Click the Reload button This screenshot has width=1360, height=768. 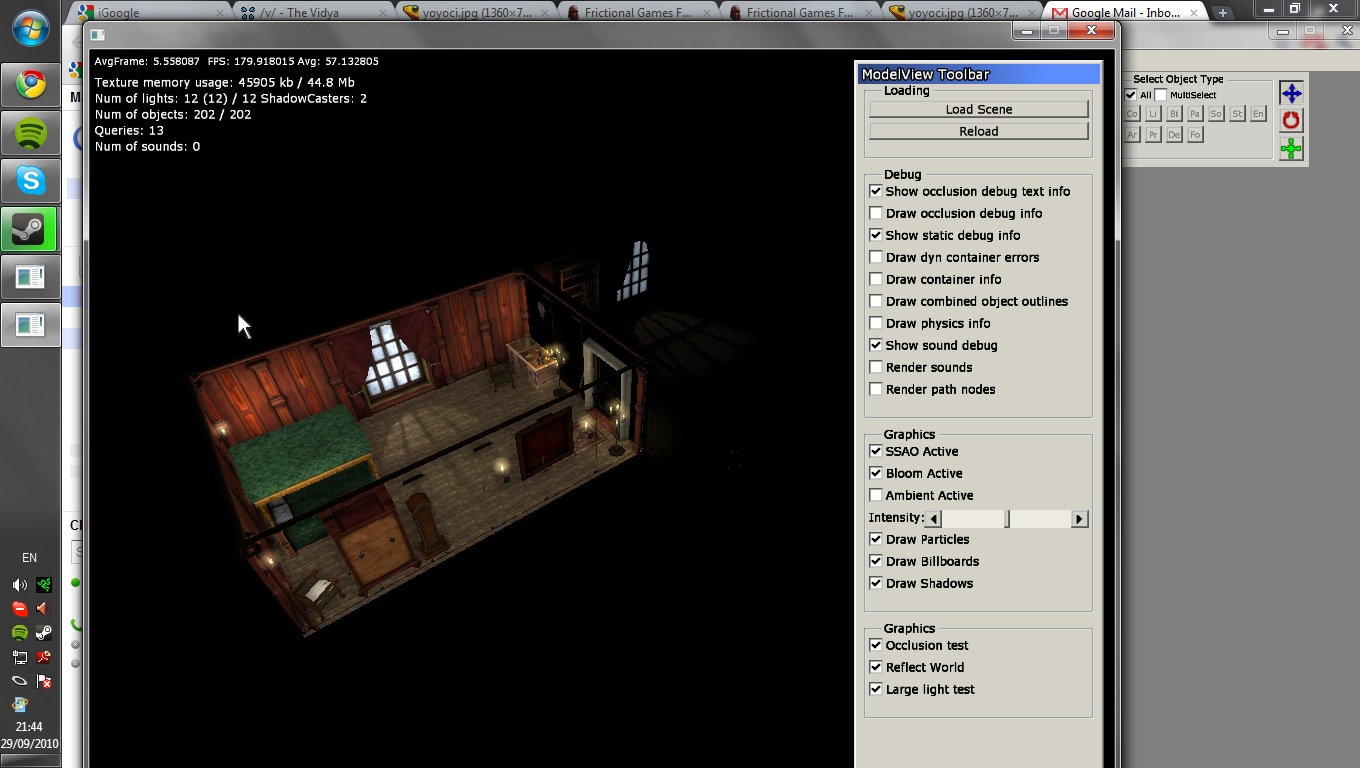click(x=978, y=131)
